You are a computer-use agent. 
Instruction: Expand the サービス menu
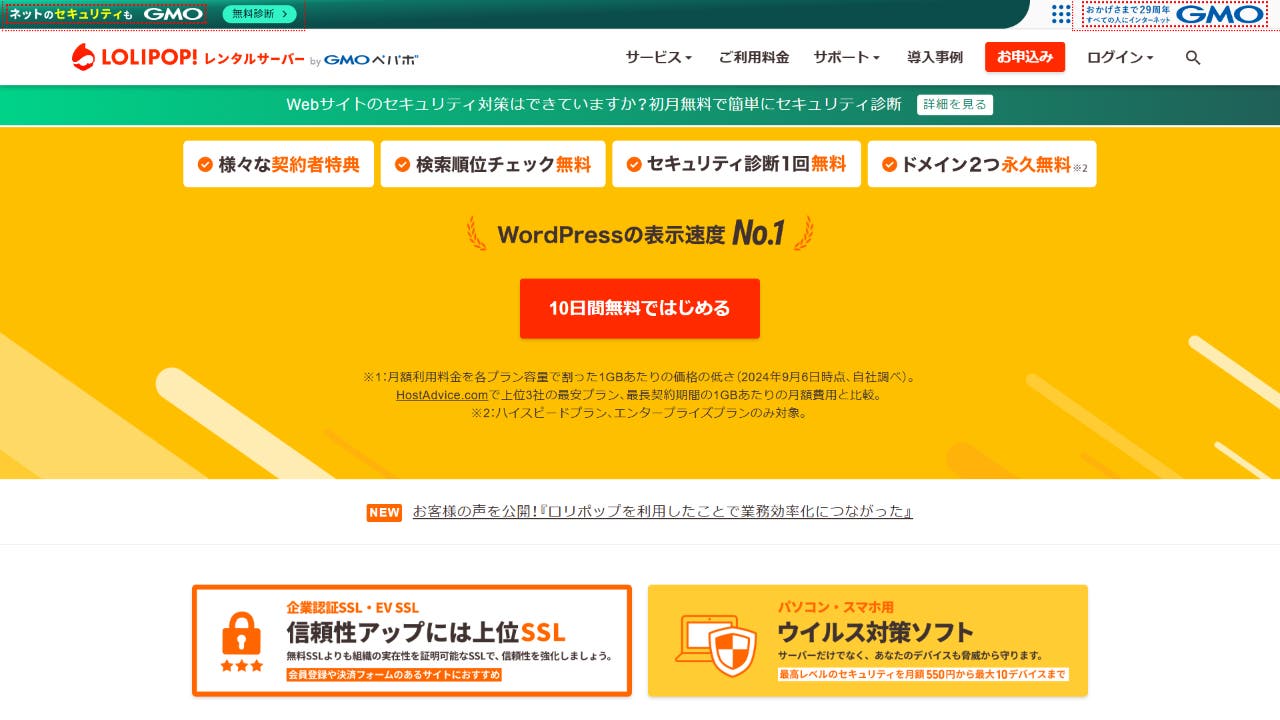click(659, 57)
